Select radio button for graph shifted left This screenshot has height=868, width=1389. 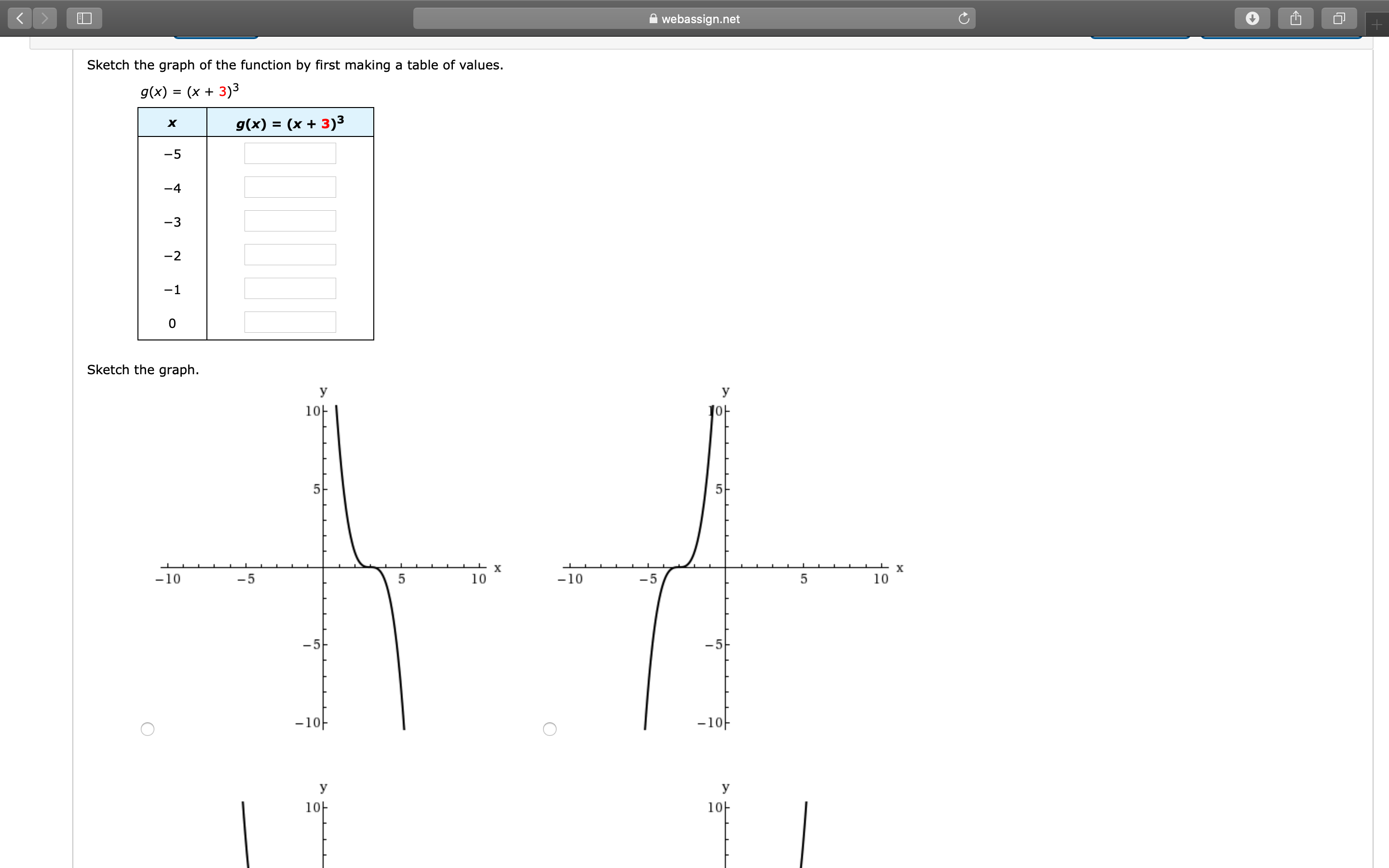(x=550, y=729)
